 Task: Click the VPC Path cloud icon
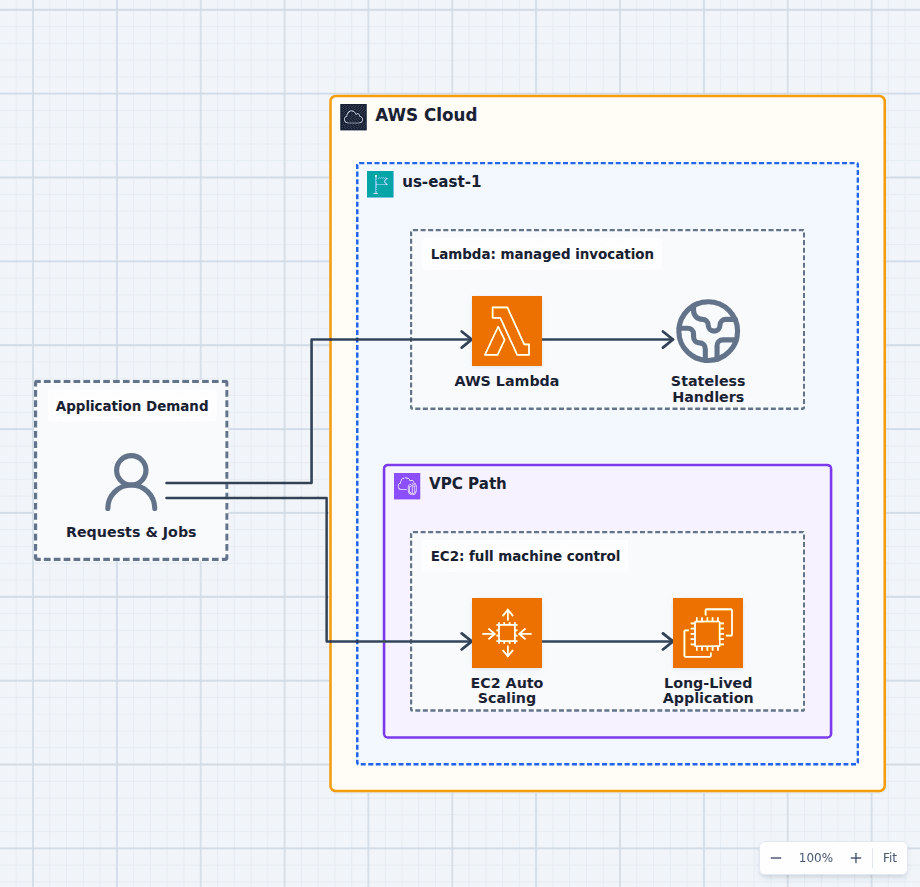point(407,486)
